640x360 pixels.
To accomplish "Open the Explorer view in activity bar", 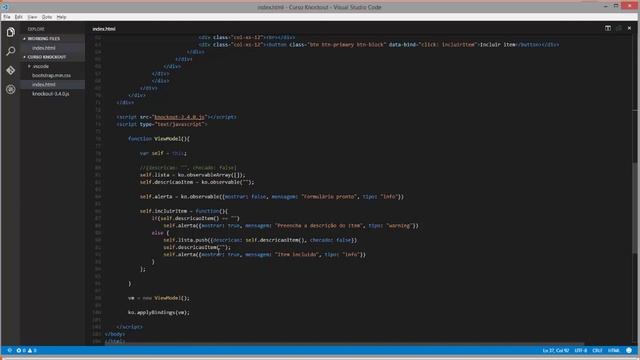I will [x=11, y=32].
